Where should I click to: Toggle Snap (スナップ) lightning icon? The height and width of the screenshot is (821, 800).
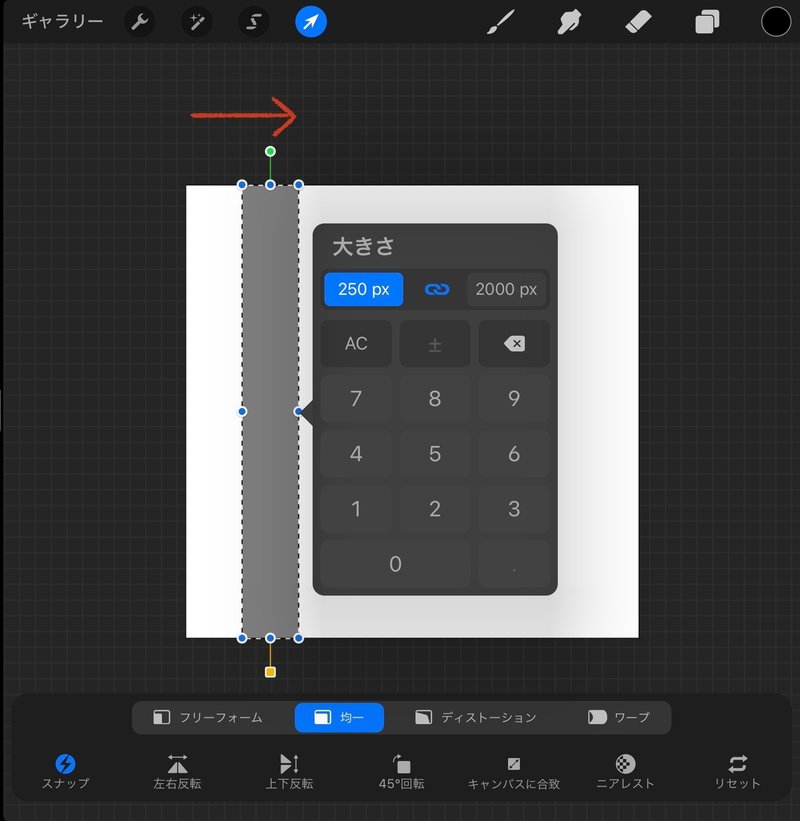click(65, 772)
